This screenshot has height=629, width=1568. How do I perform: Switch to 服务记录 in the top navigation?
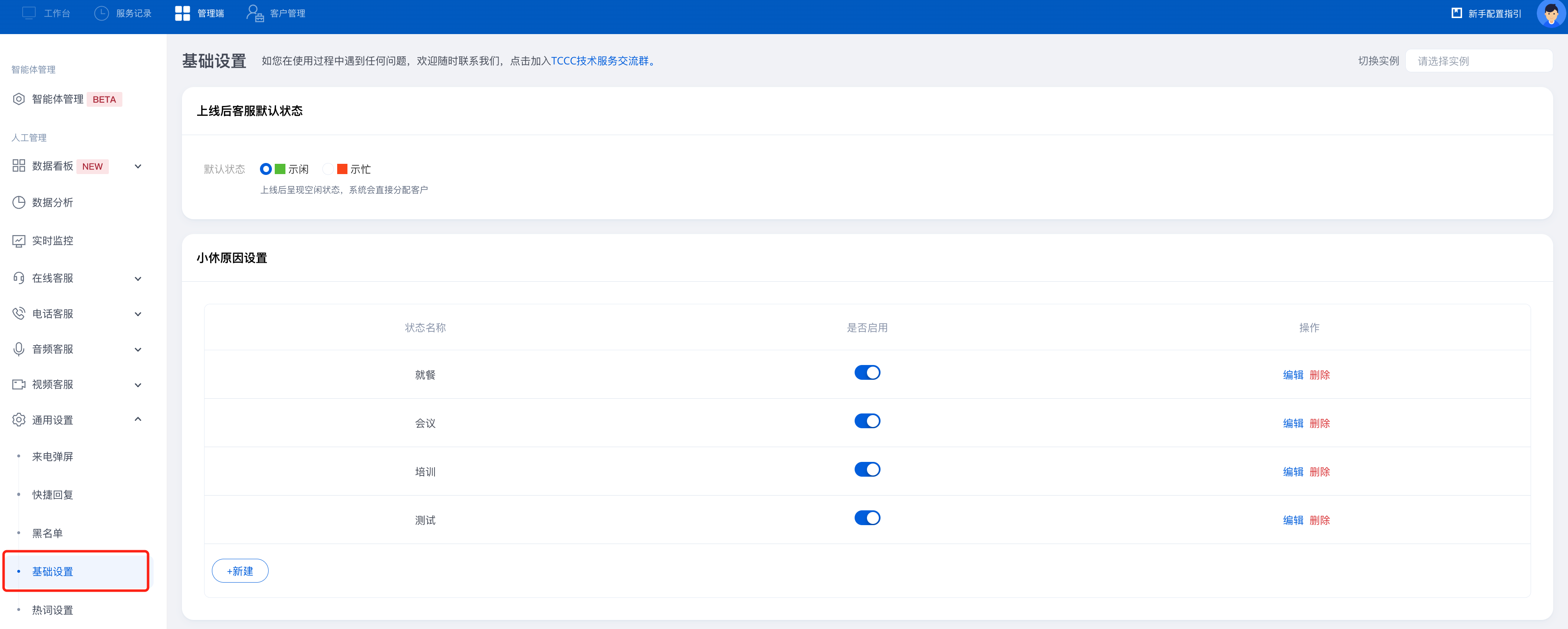click(122, 13)
